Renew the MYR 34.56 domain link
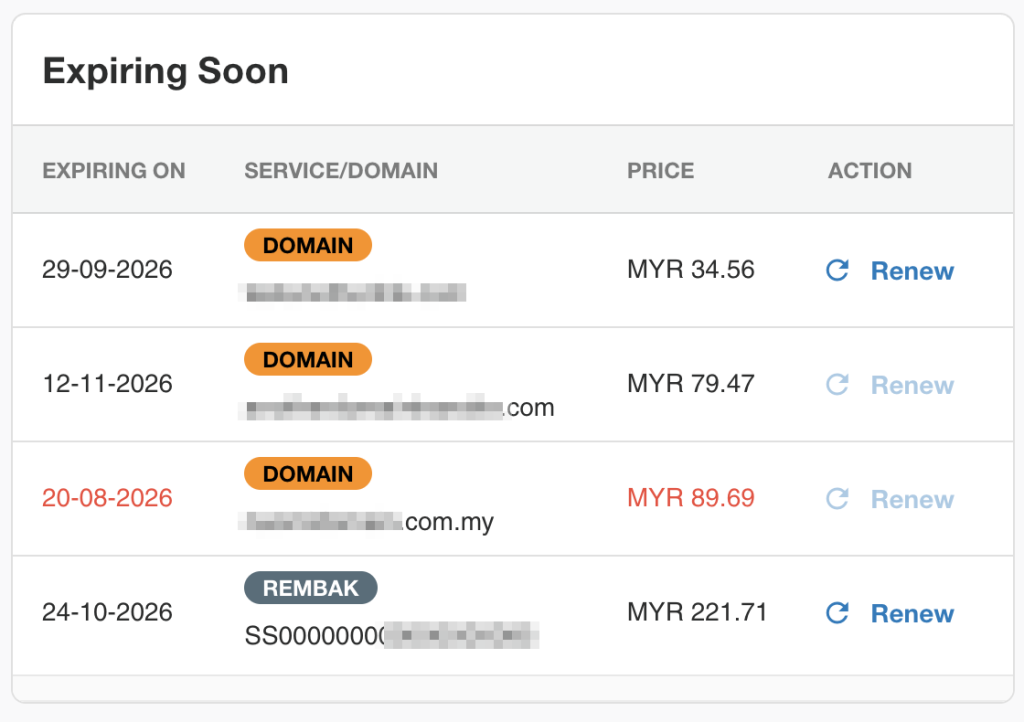Image resolution: width=1024 pixels, height=722 pixels. tap(912, 271)
